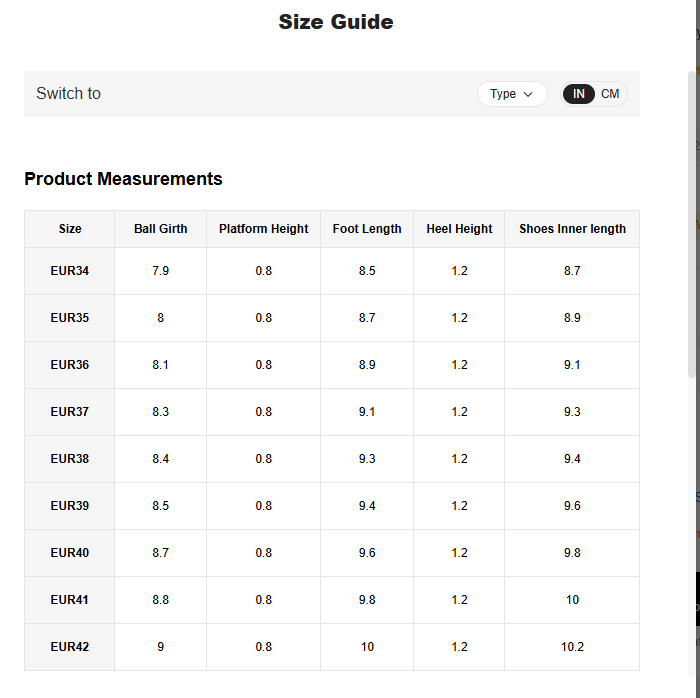700x698 pixels.
Task: Select the EUR42 size row label
Action: tap(70, 647)
